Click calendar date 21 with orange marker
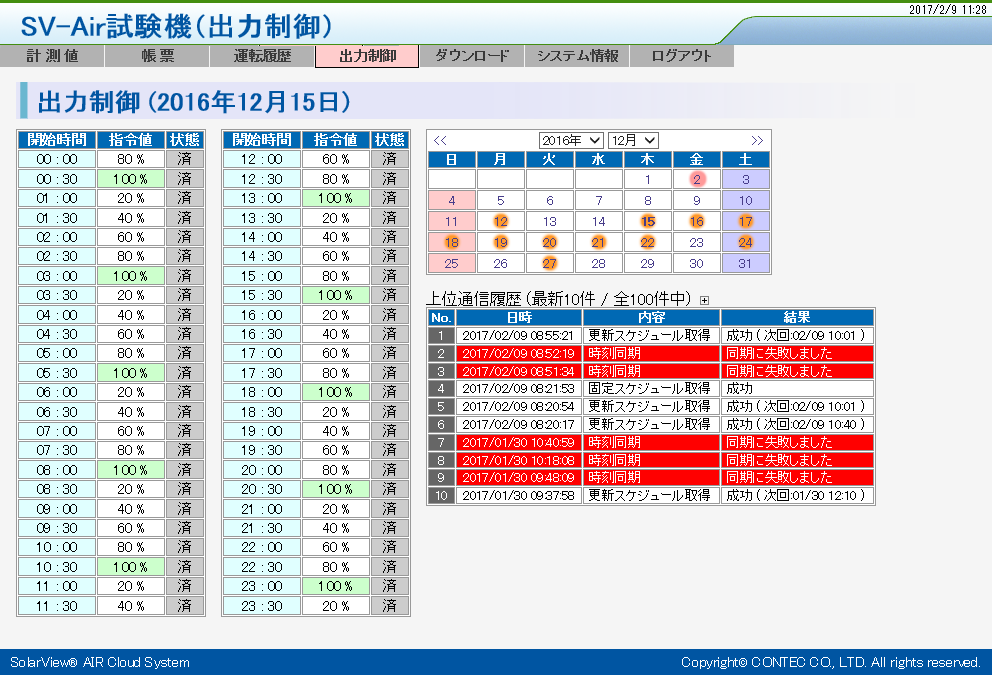Viewport: 992px width, 675px height. [599, 242]
